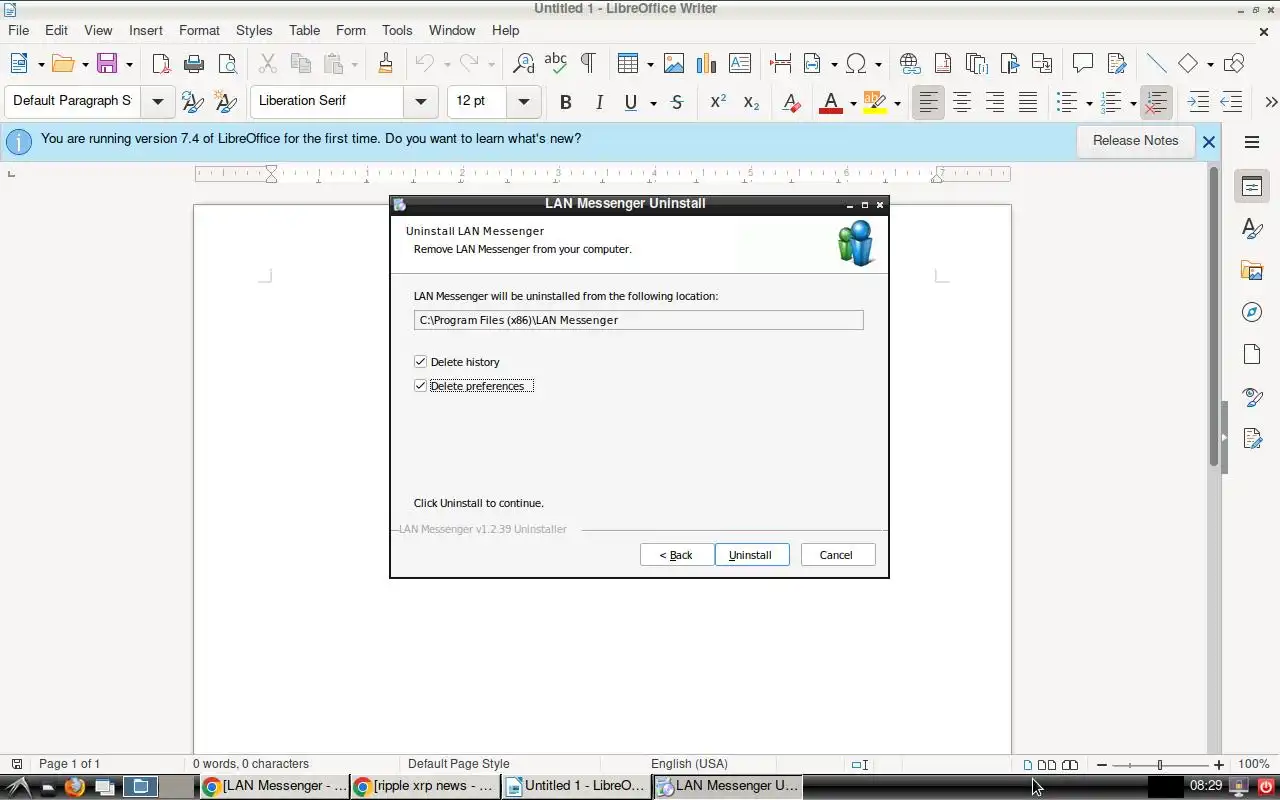Click the Save icon in the toolbar
The height and width of the screenshot is (800, 1280).
pyautogui.click(x=107, y=64)
